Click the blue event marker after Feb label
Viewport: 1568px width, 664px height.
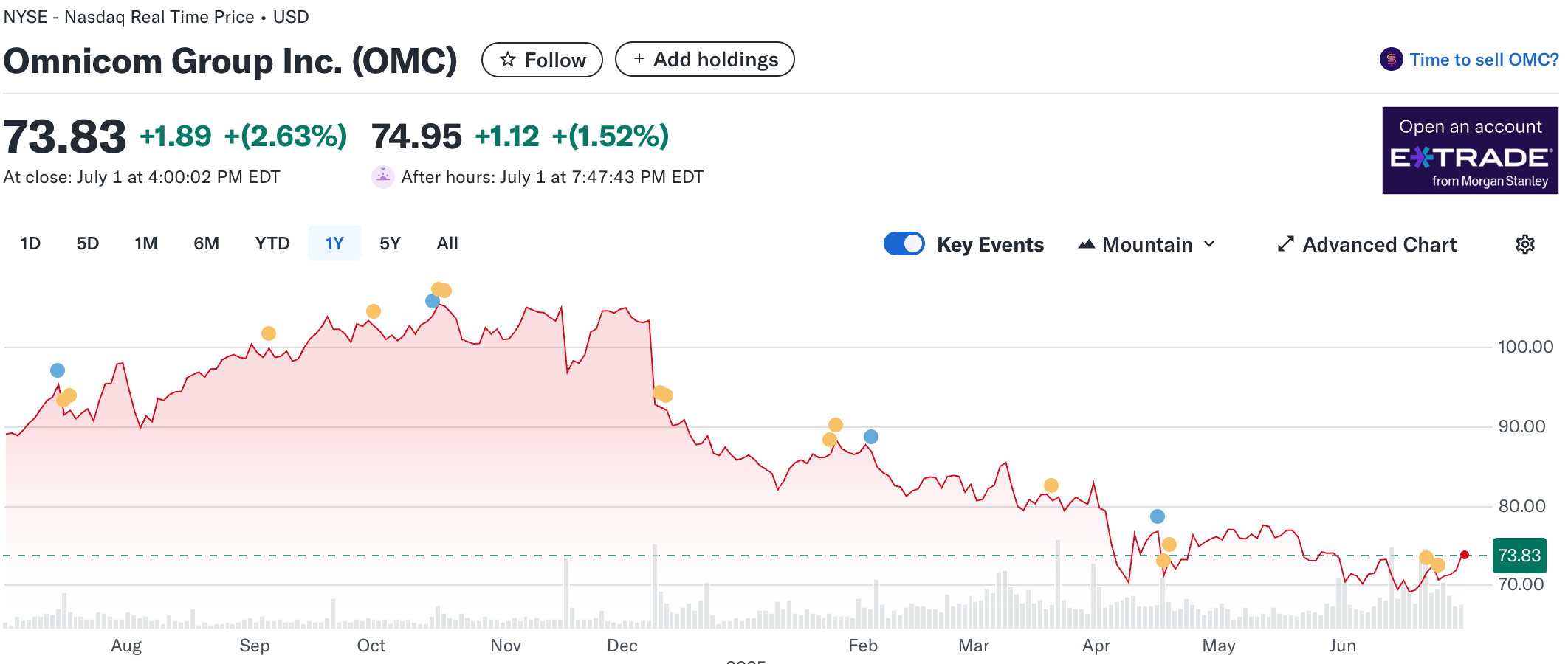pos(871,437)
